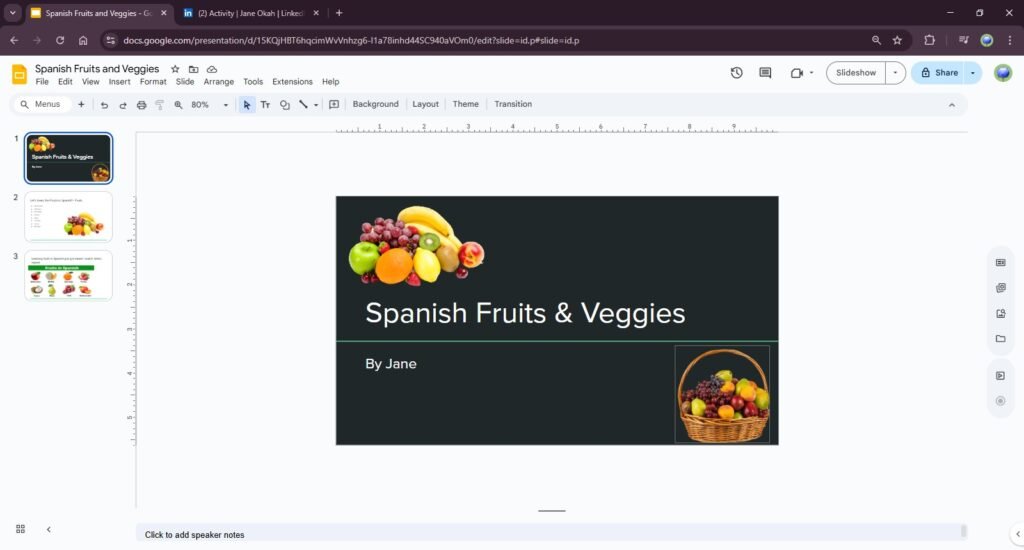Click the add comment toolbar icon
The height and width of the screenshot is (550, 1024).
334,105
